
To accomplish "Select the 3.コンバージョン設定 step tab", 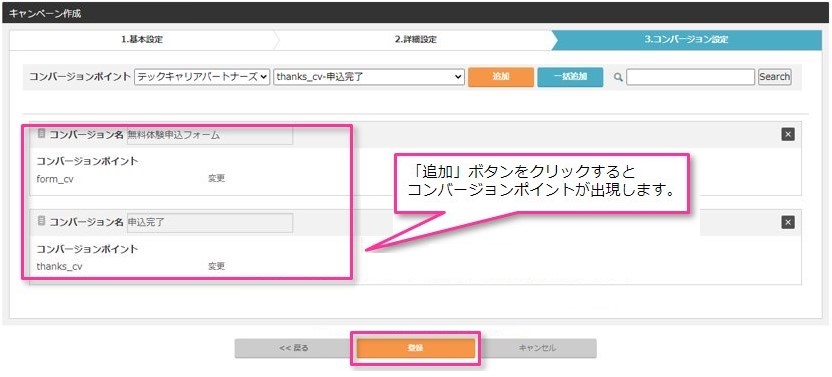I will coord(687,40).
